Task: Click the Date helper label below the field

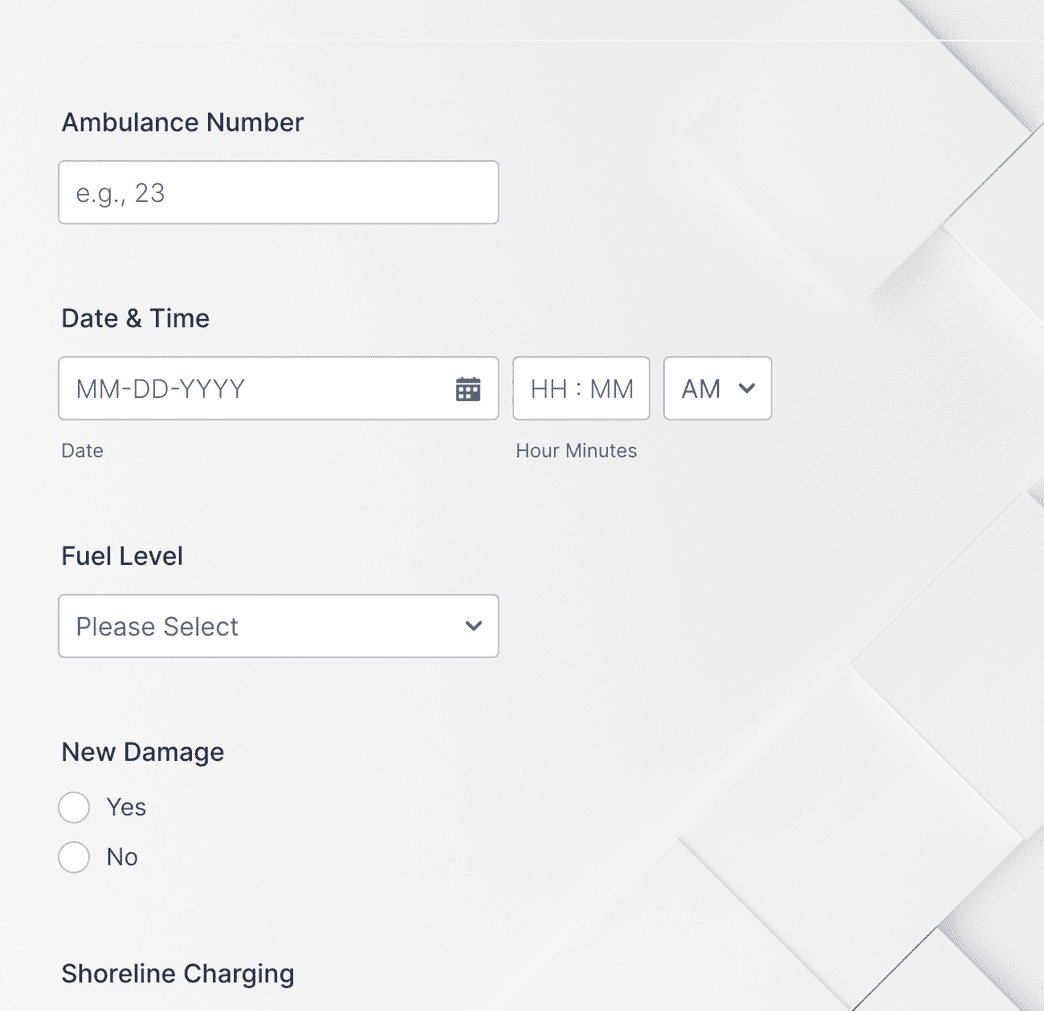Action: click(x=81, y=450)
